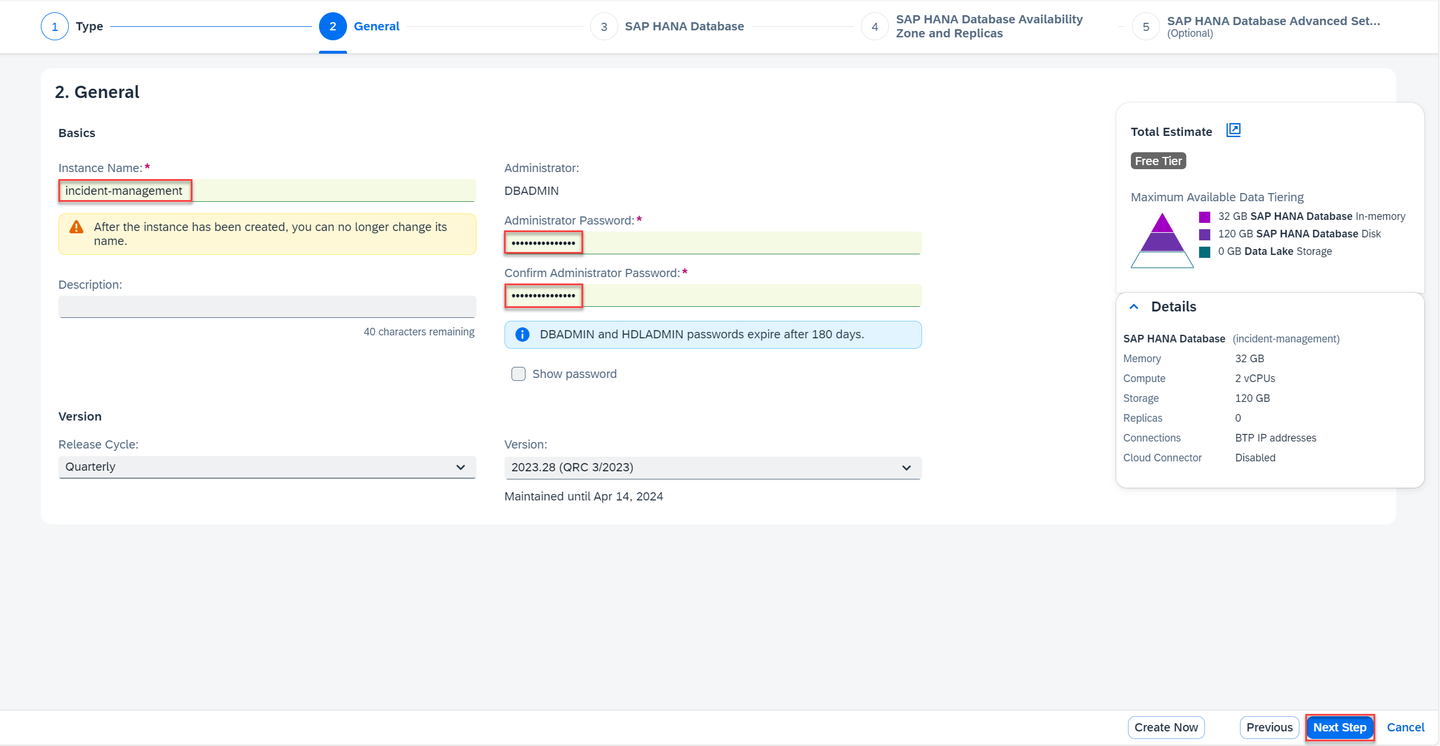Image resolution: width=1440 pixels, height=746 pixels.
Task: Click the Total Estimate heading
Action: point(1171,132)
